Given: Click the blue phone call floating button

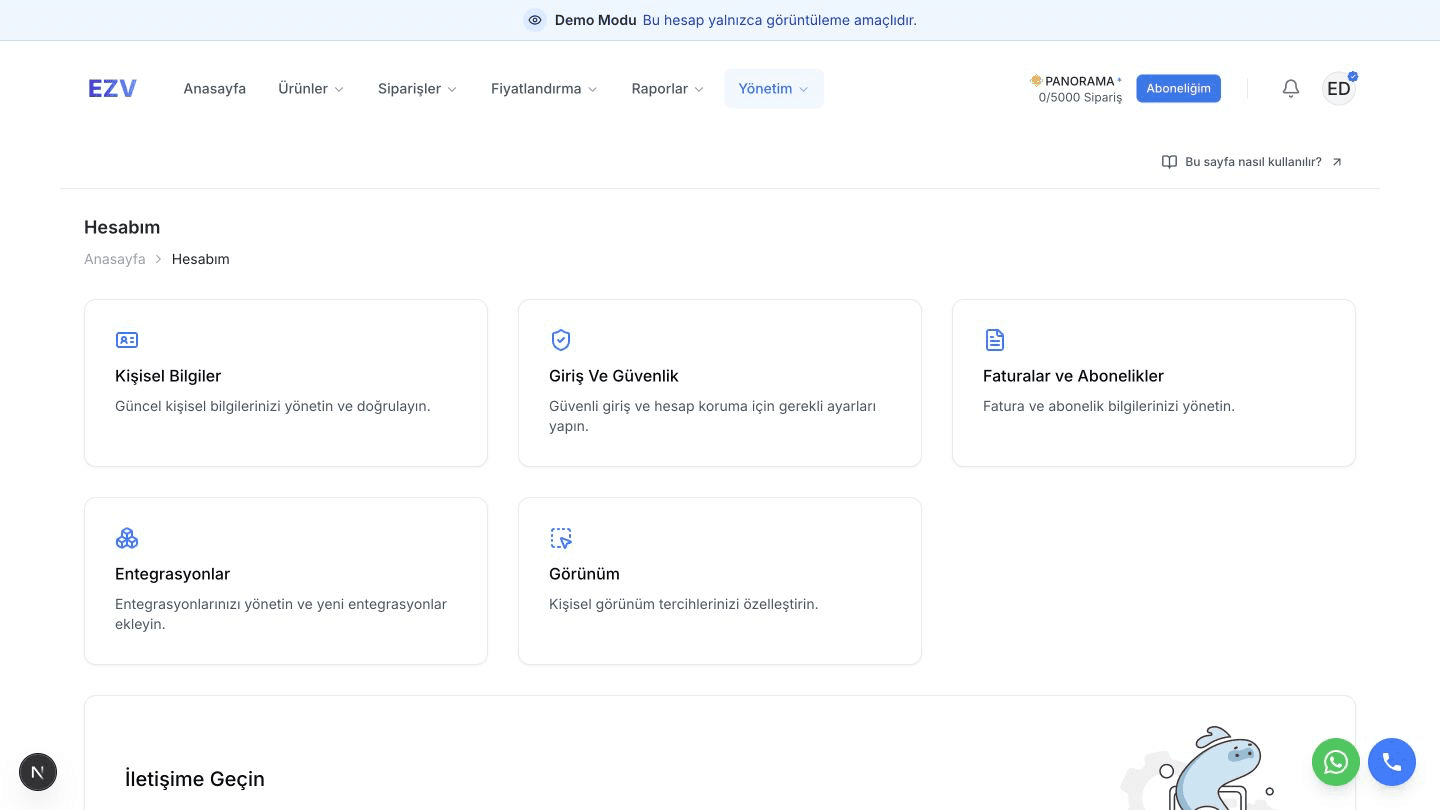Looking at the screenshot, I should (1392, 762).
